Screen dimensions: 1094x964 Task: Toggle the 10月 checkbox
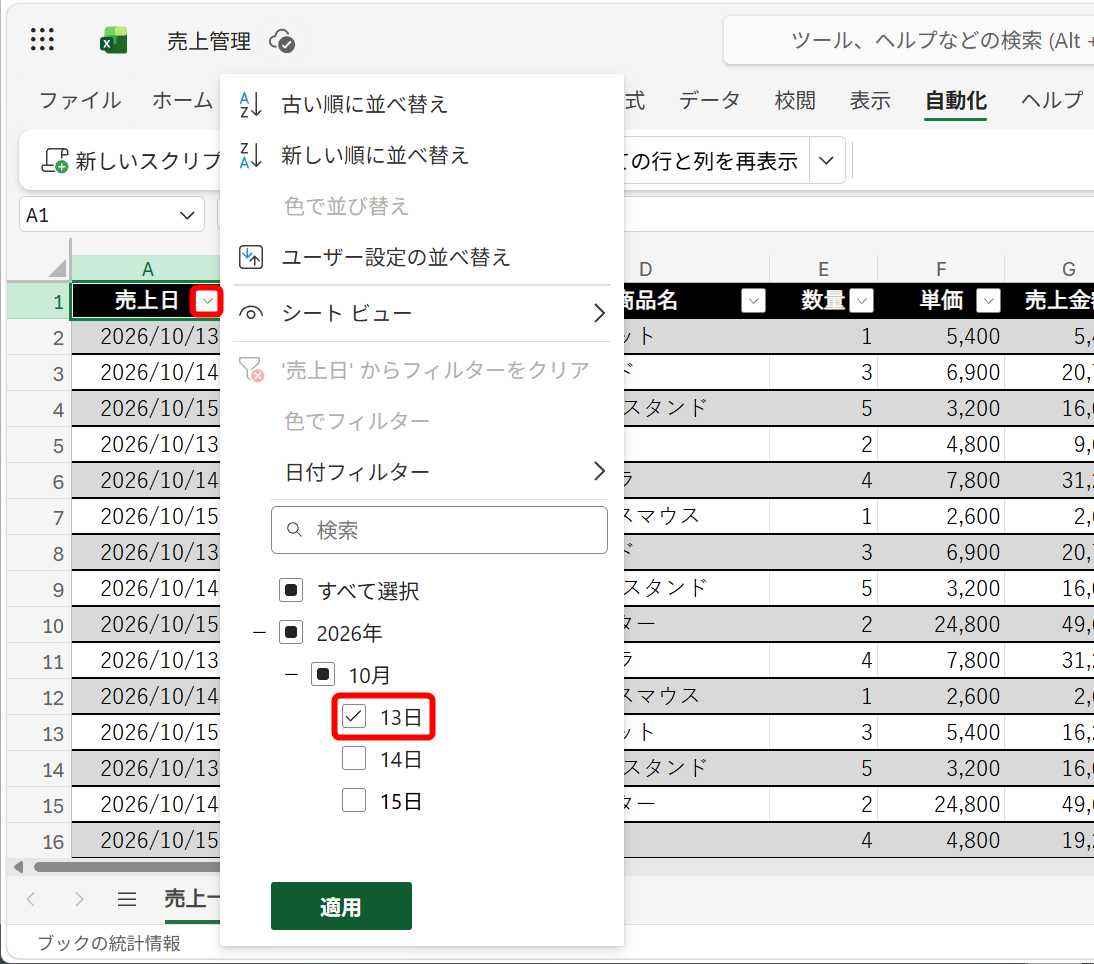pyautogui.click(x=323, y=675)
